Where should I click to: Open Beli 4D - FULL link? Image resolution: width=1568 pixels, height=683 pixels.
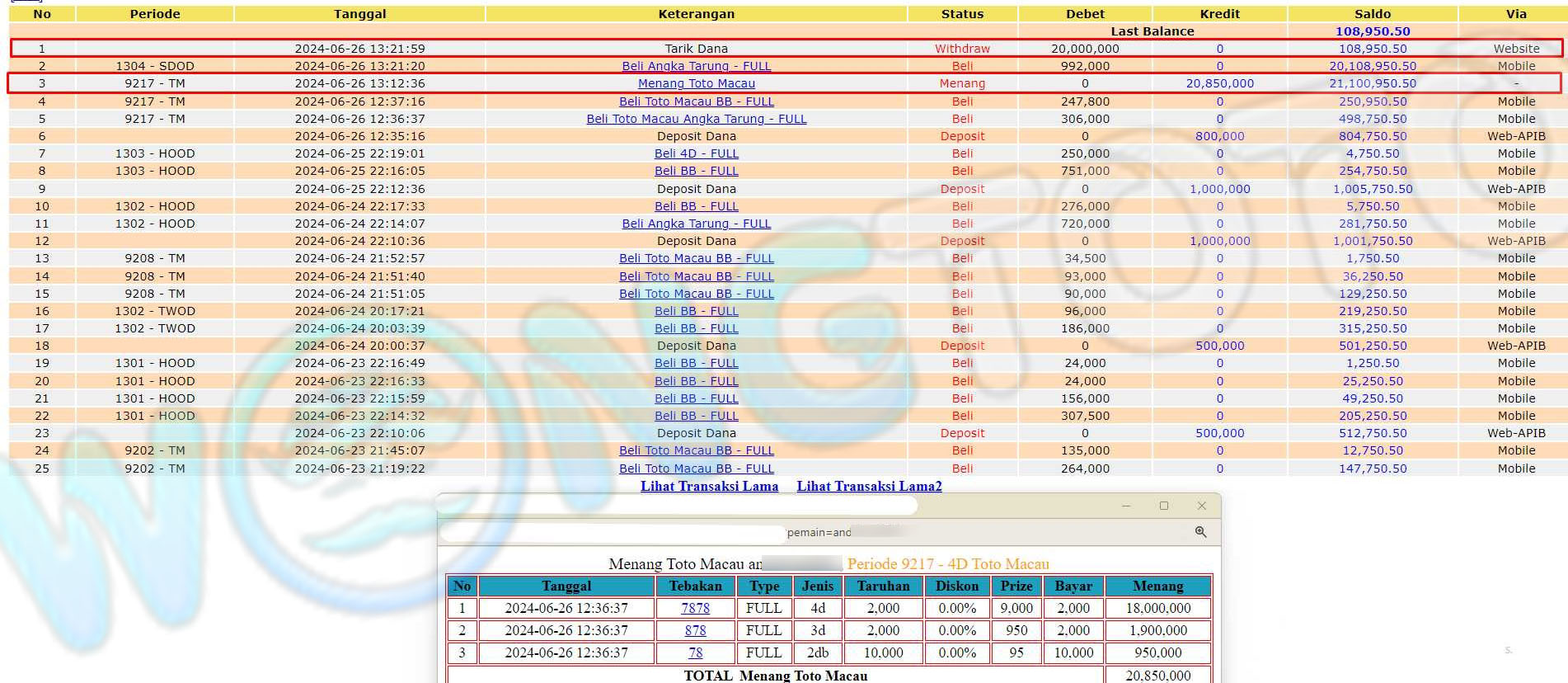point(696,153)
